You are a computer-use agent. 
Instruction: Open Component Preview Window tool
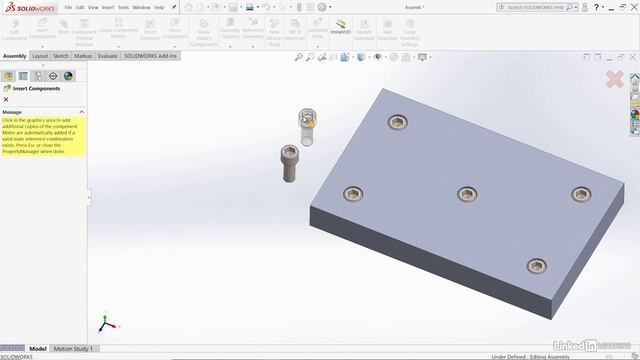tap(84, 32)
